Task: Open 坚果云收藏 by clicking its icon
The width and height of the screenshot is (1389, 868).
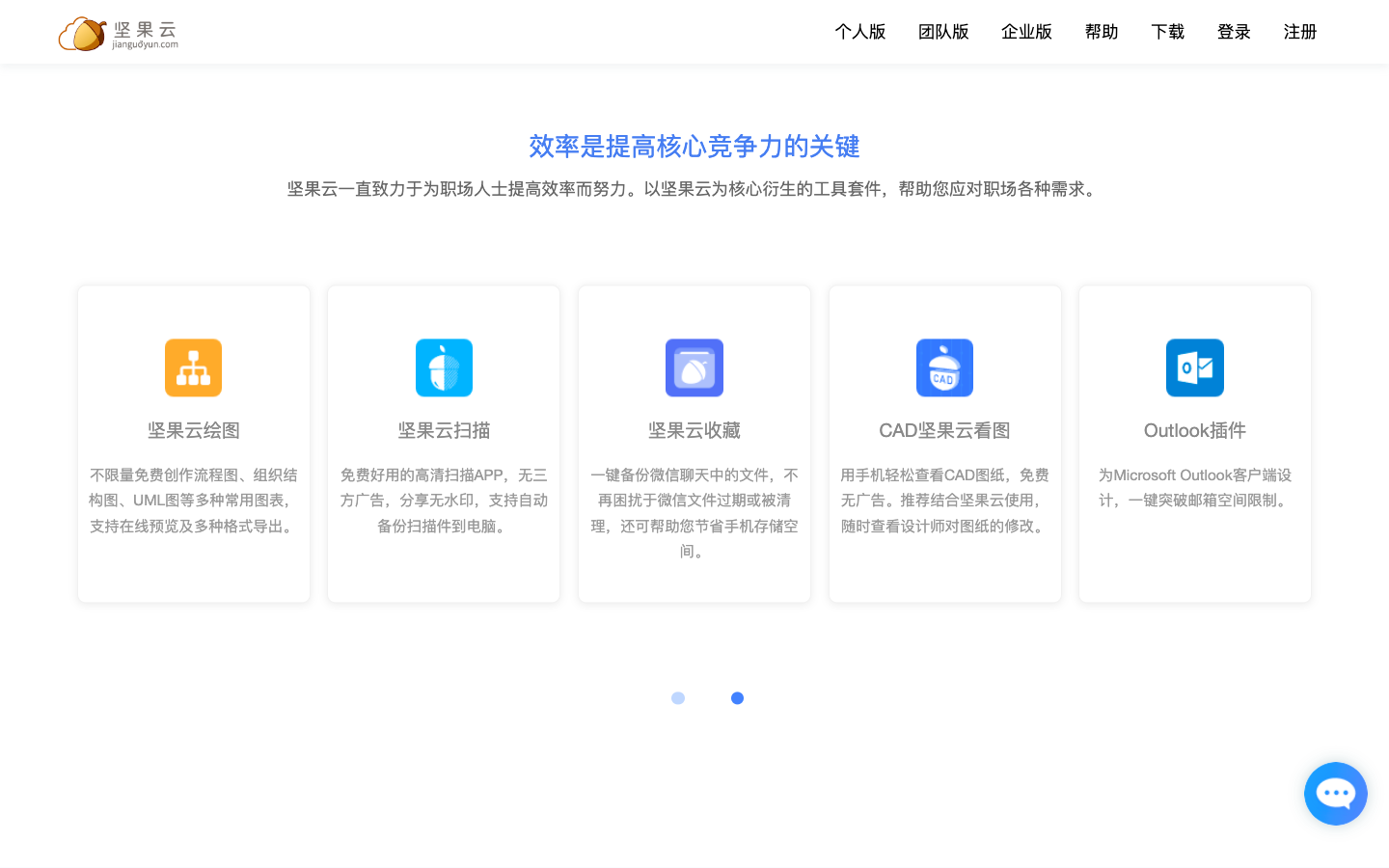Action: [x=694, y=367]
